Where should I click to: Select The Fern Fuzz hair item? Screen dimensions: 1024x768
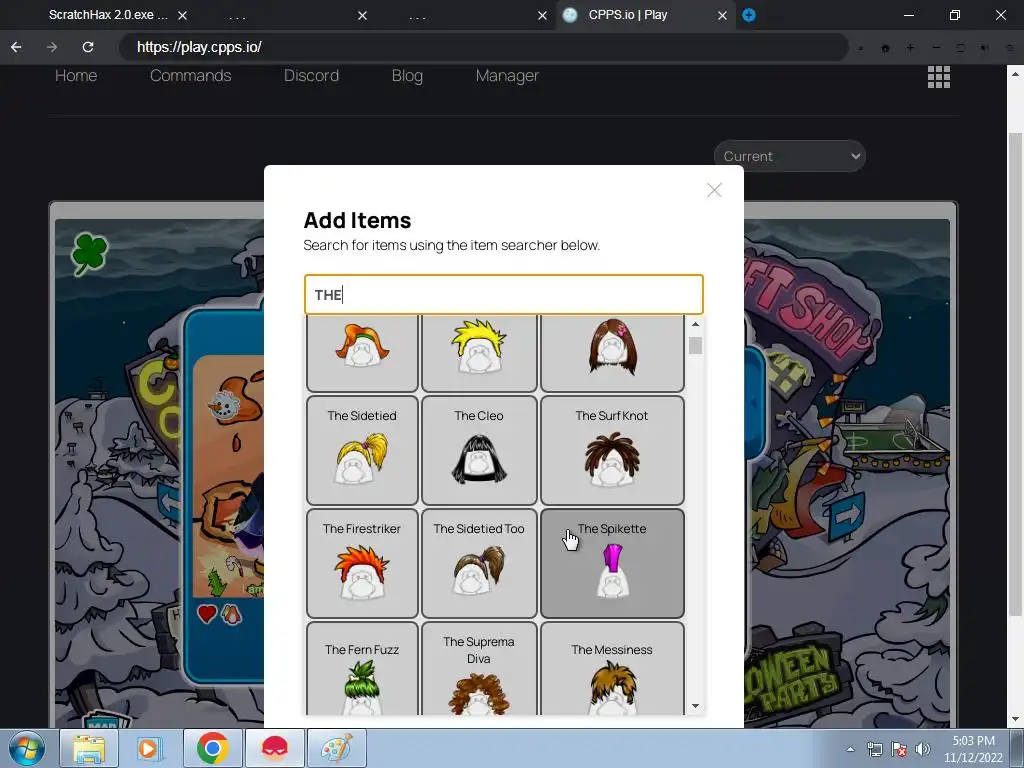point(362,669)
